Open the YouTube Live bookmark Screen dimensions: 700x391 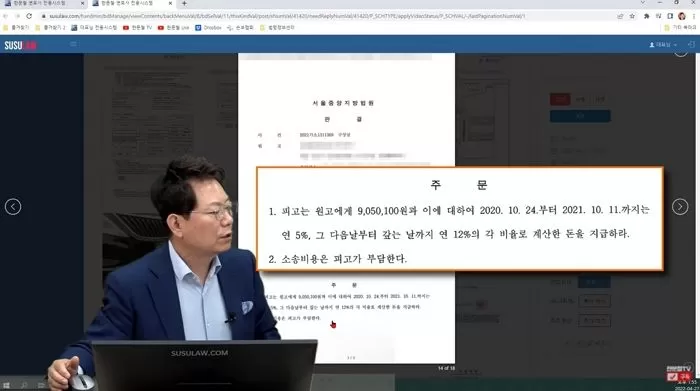(x=173, y=28)
